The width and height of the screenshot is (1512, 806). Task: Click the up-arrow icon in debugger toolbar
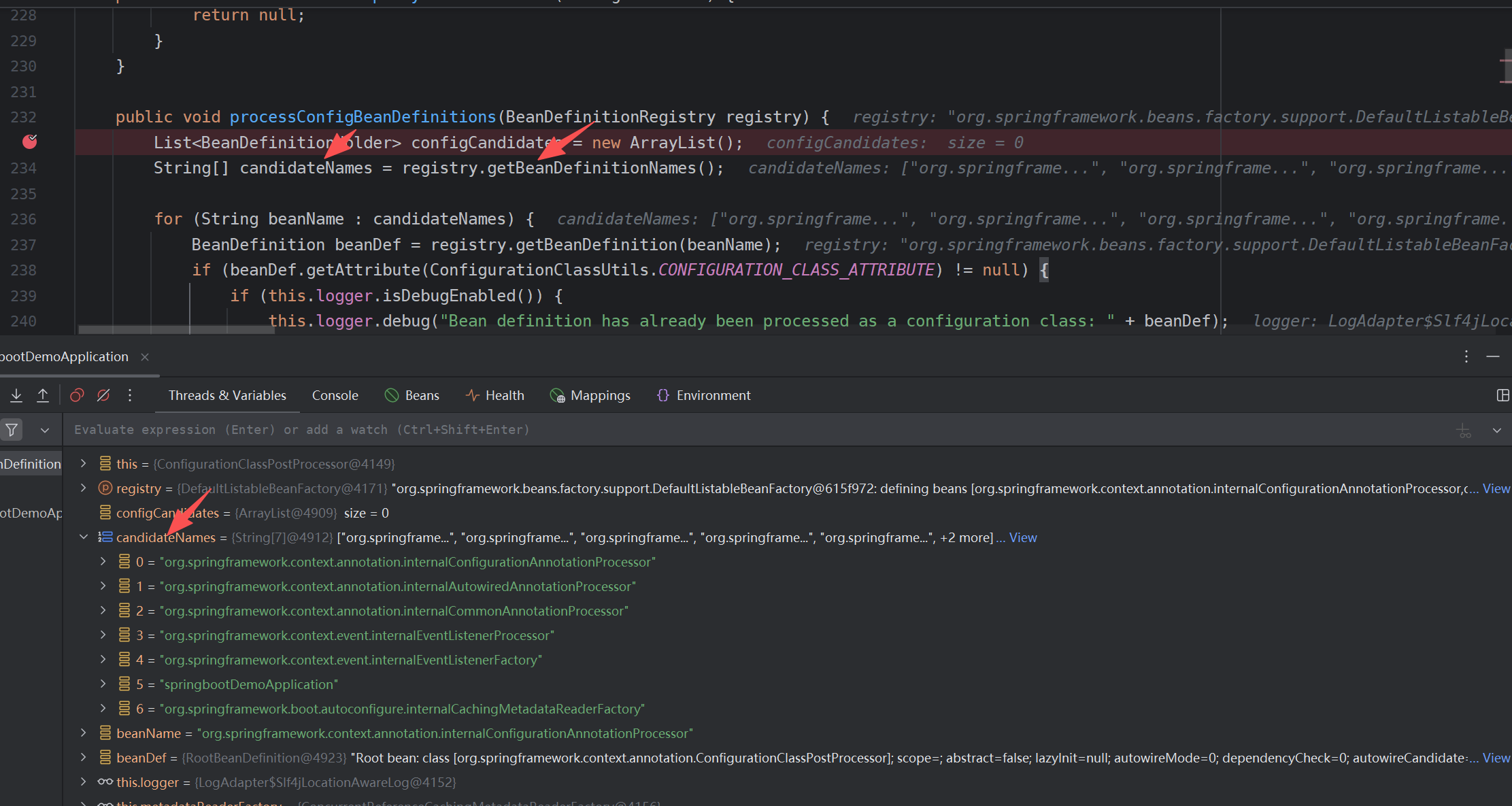(43, 395)
